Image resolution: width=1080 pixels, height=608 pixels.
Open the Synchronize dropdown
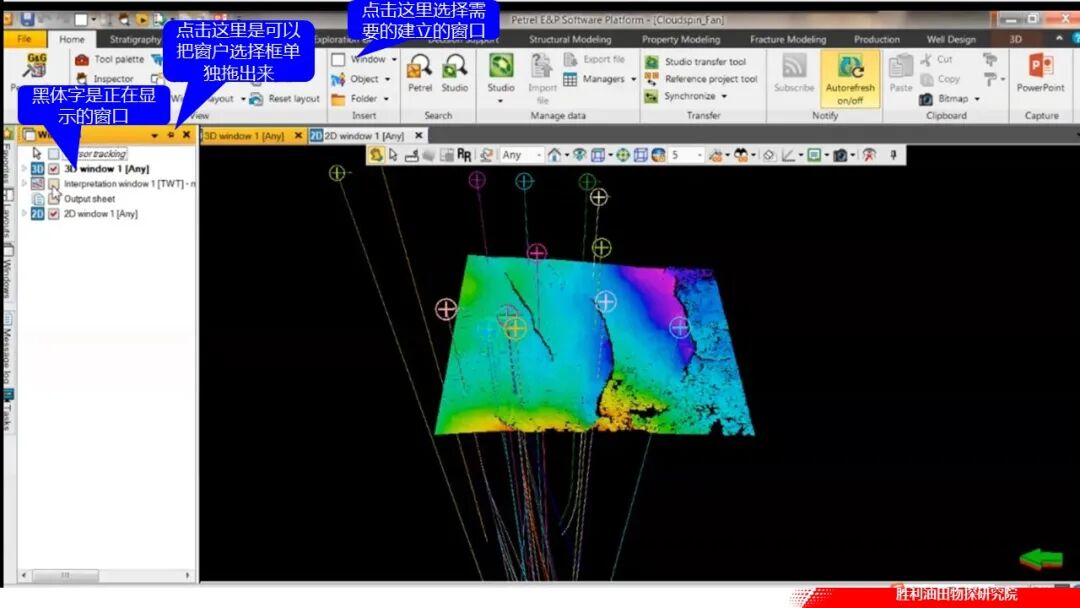click(685, 96)
